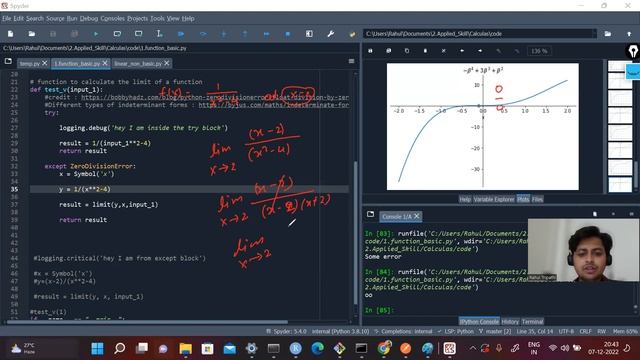Open the console tab browse icon

[371, 214]
